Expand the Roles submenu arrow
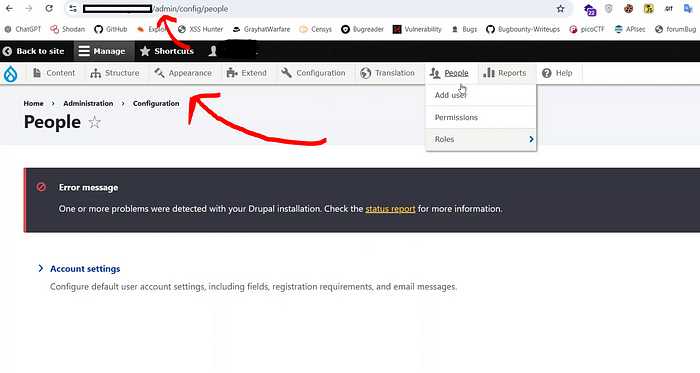This screenshot has width=700, height=373. (531, 139)
